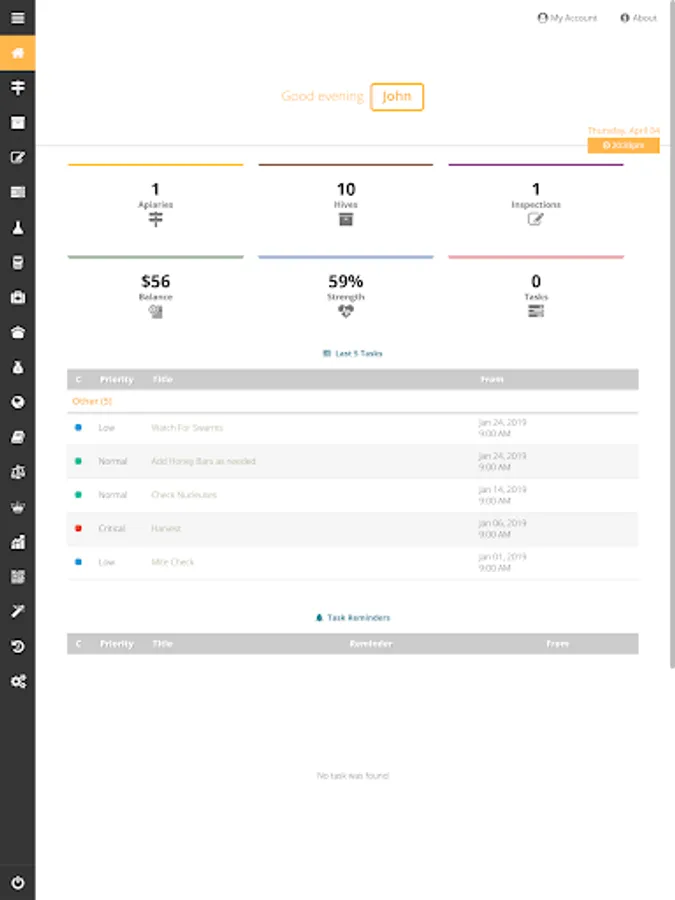Sort Task Reminders by Reminder column
This screenshot has width=675, height=900.
pos(371,644)
